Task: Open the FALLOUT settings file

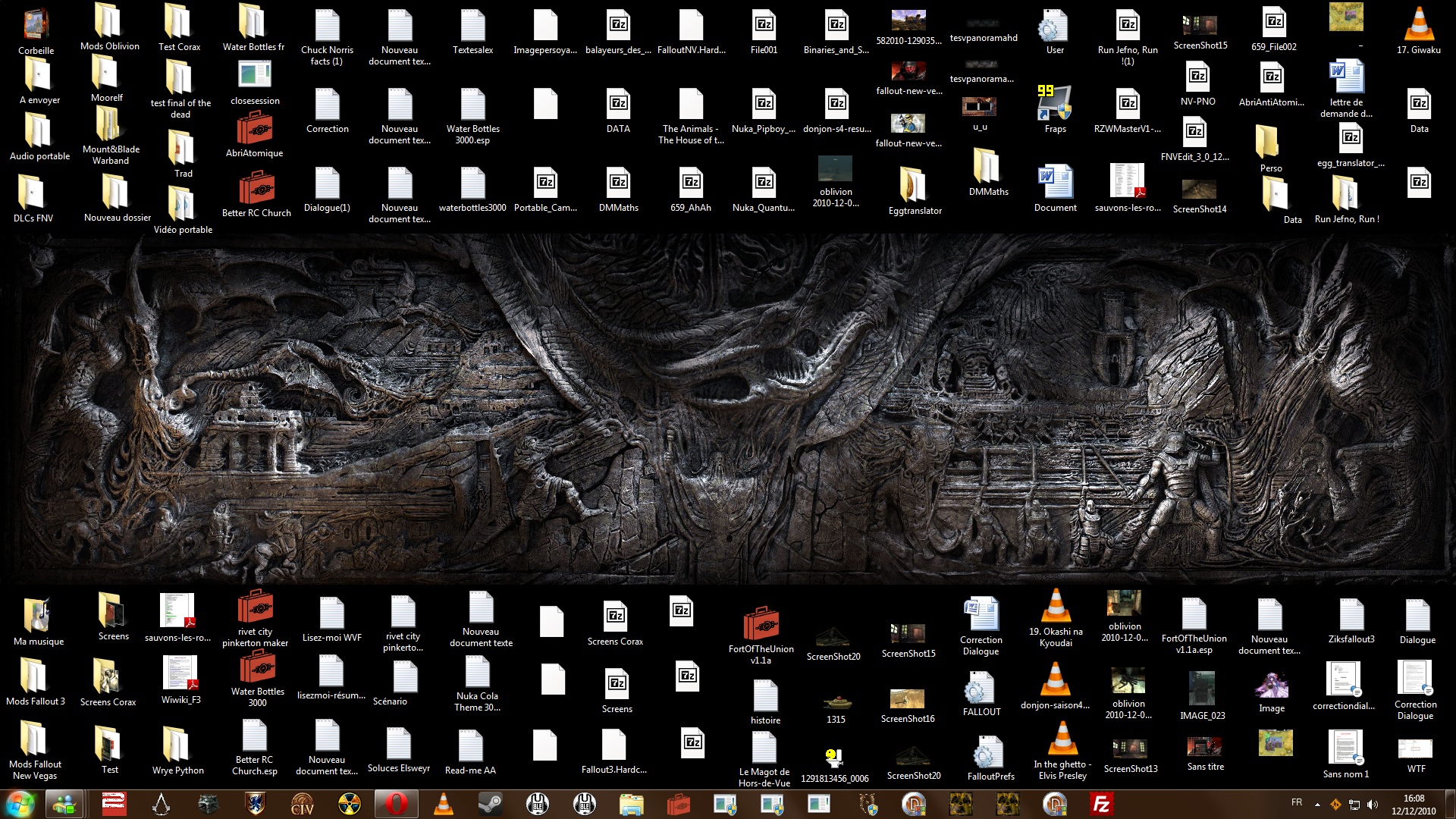Action: [x=981, y=694]
